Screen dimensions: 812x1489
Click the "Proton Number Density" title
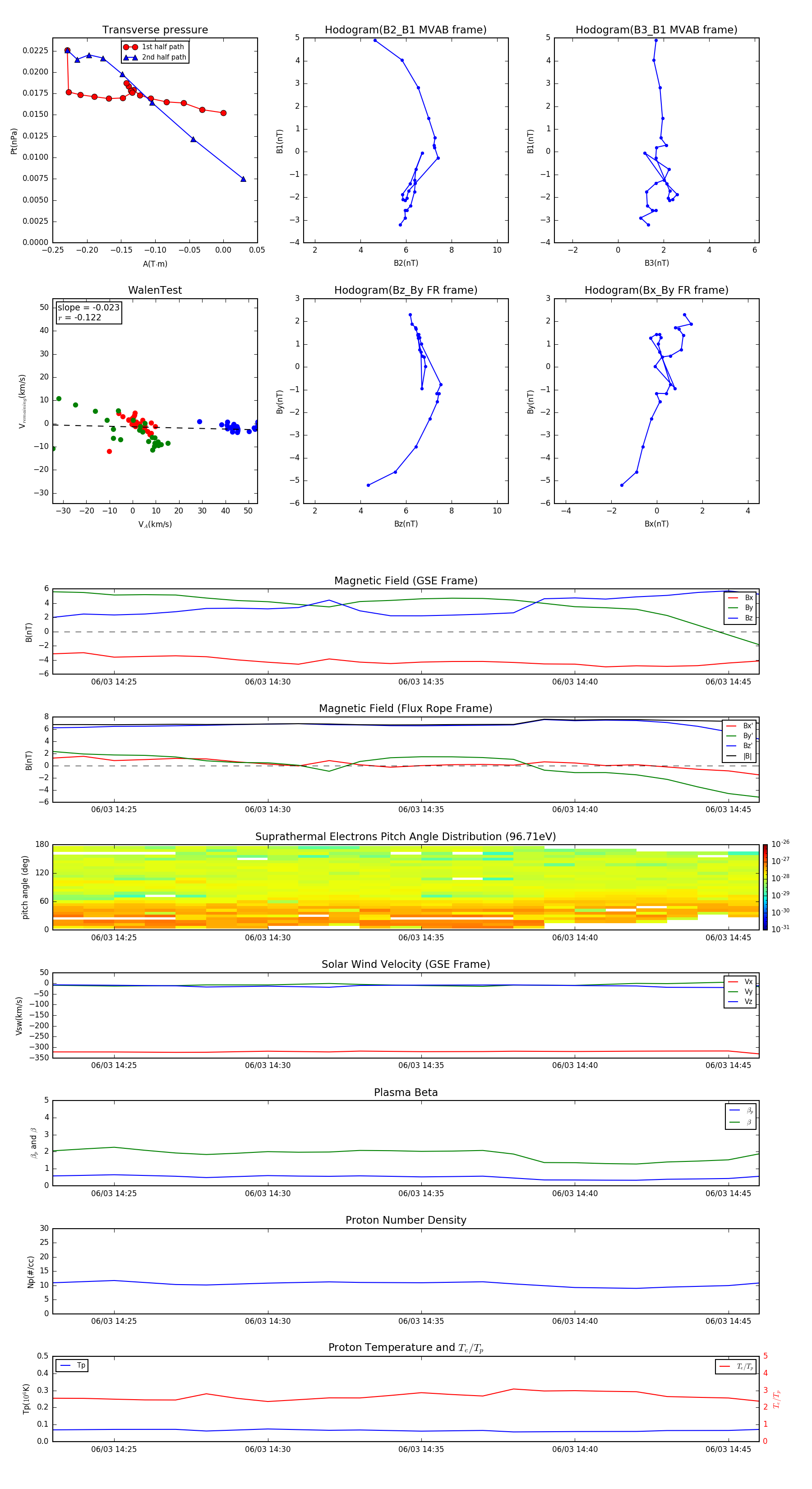(406, 1220)
